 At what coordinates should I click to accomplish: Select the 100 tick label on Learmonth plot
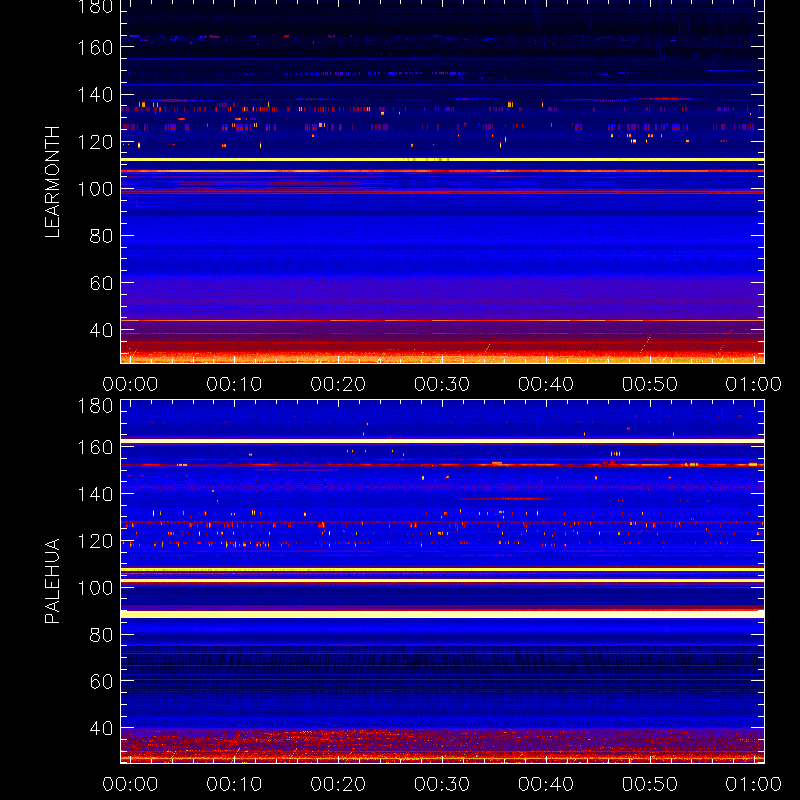pyautogui.click(x=95, y=189)
